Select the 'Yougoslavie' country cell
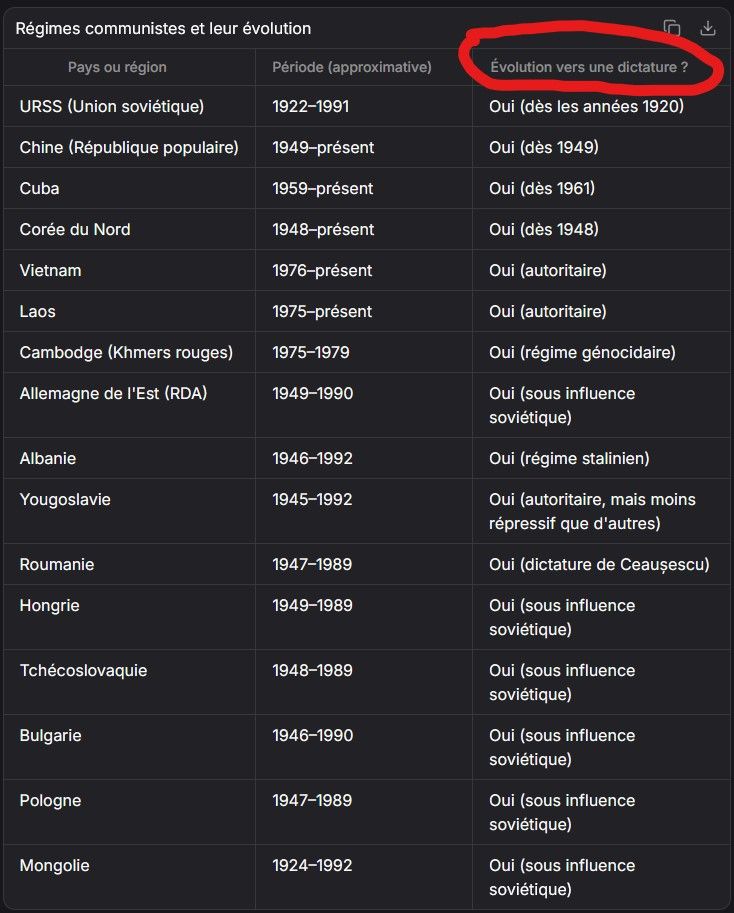Screen dimensions: 734x913 pyautogui.click(x=65, y=499)
